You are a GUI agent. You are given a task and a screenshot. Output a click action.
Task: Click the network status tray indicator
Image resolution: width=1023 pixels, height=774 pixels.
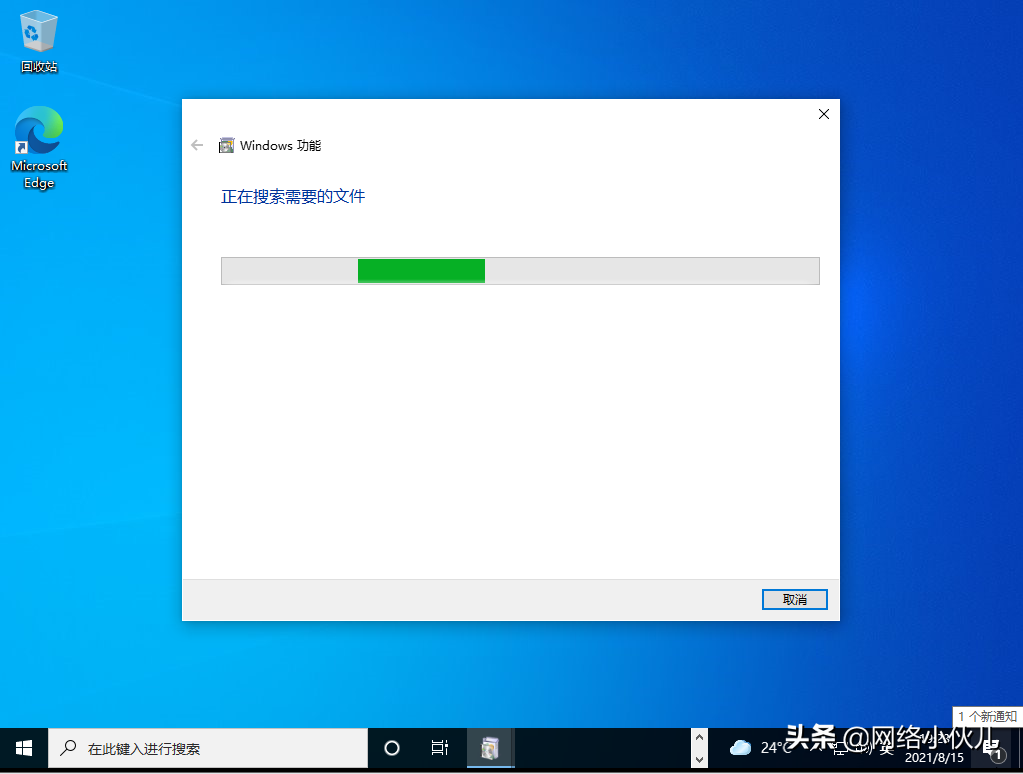[839, 747]
